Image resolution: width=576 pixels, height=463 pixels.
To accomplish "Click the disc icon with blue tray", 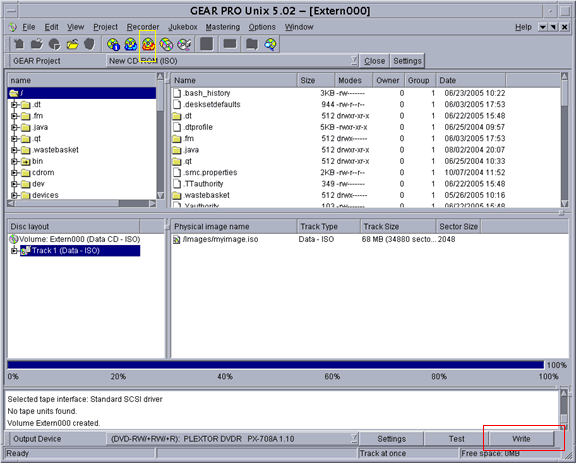I will pyautogui.click(x=130, y=44).
